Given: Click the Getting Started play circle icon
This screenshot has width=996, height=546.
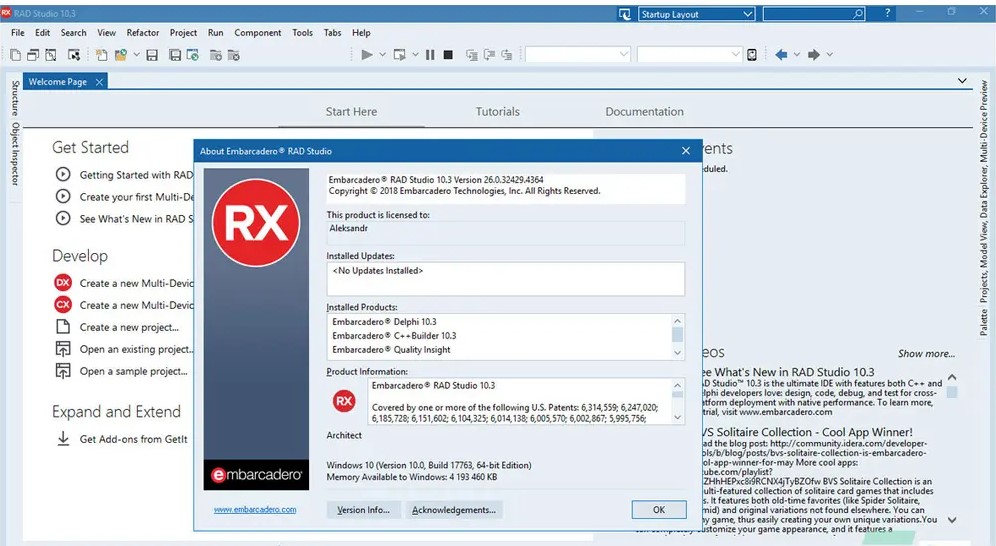Looking at the screenshot, I should click(63, 174).
